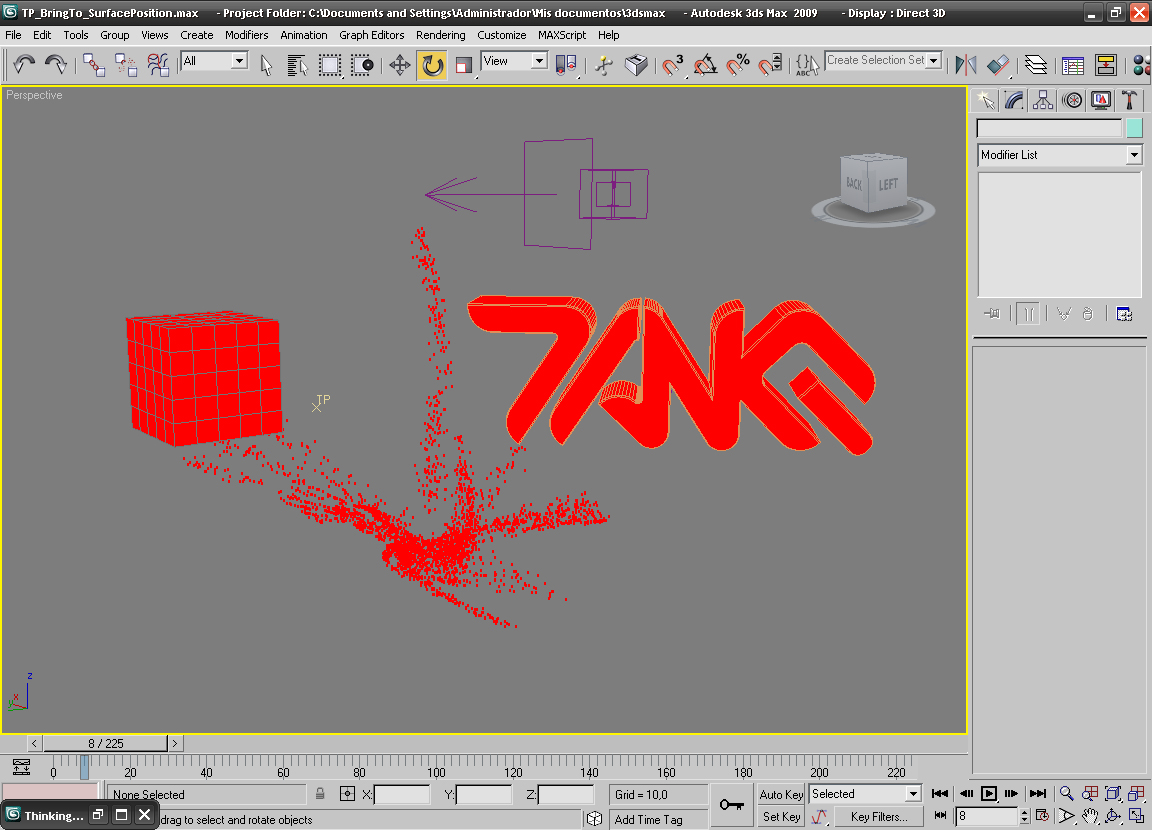The image size is (1152, 830).
Task: Click the Pin Stack icon
Action: (992, 314)
